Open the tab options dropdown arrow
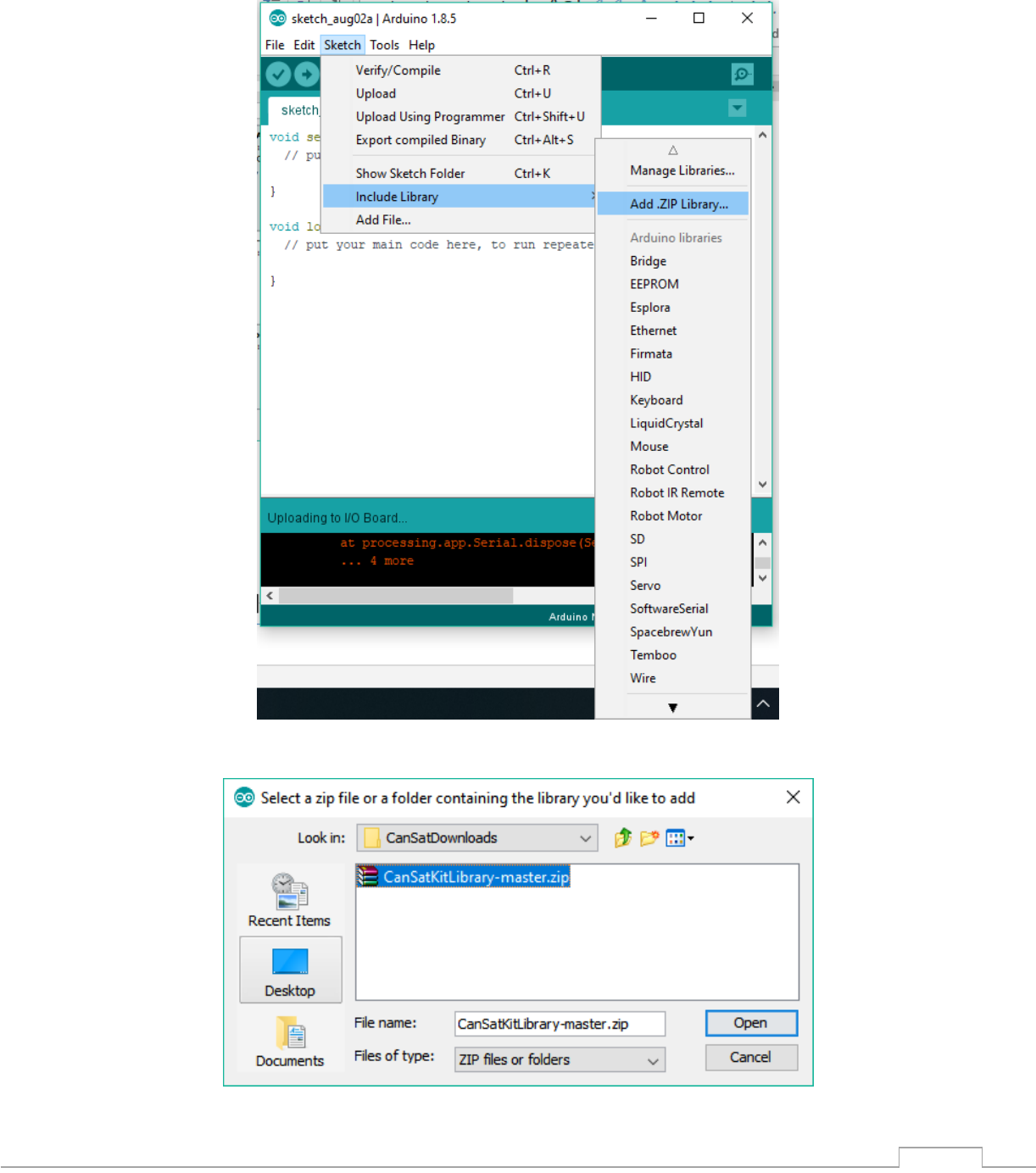Image resolution: width=1036 pixels, height=1173 pixels. 738,108
